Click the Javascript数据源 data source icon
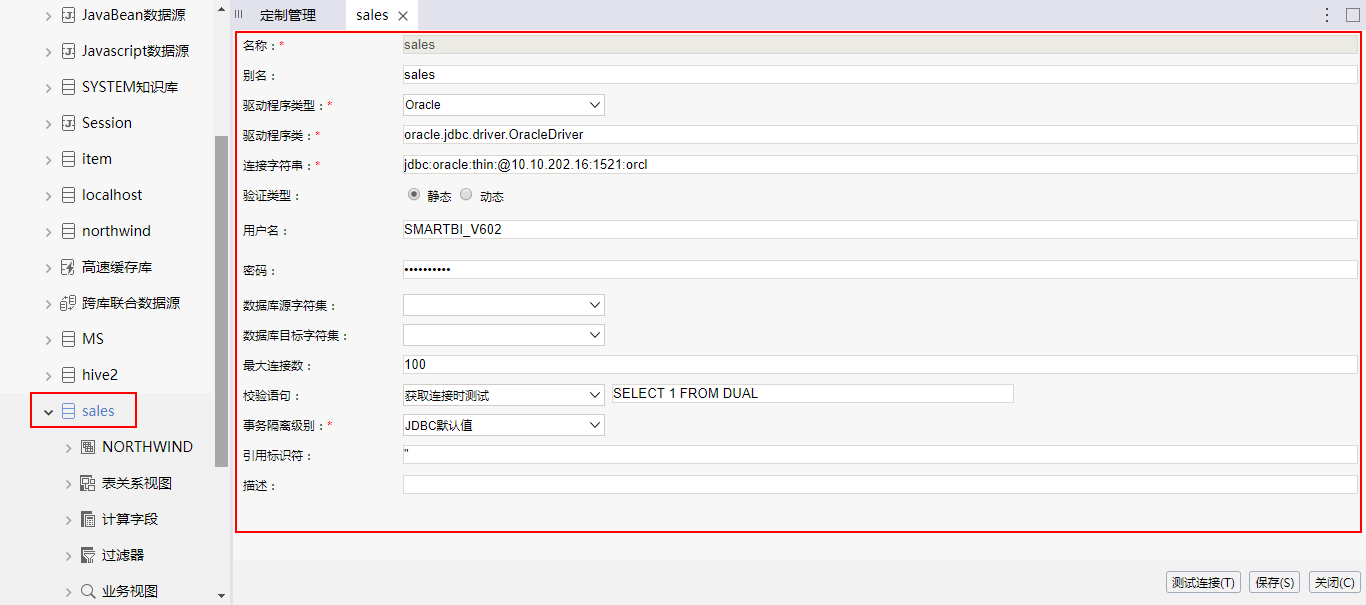 (68, 51)
